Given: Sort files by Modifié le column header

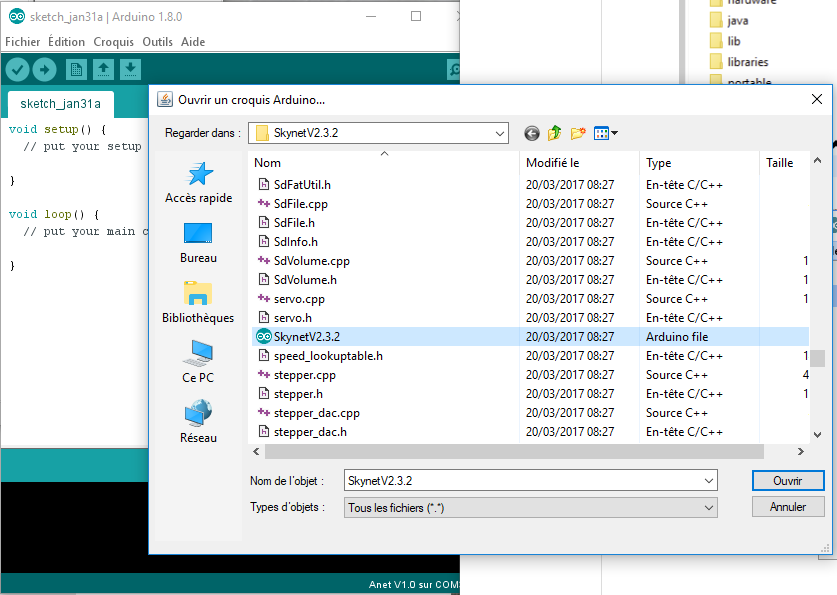Looking at the screenshot, I should click(579, 163).
